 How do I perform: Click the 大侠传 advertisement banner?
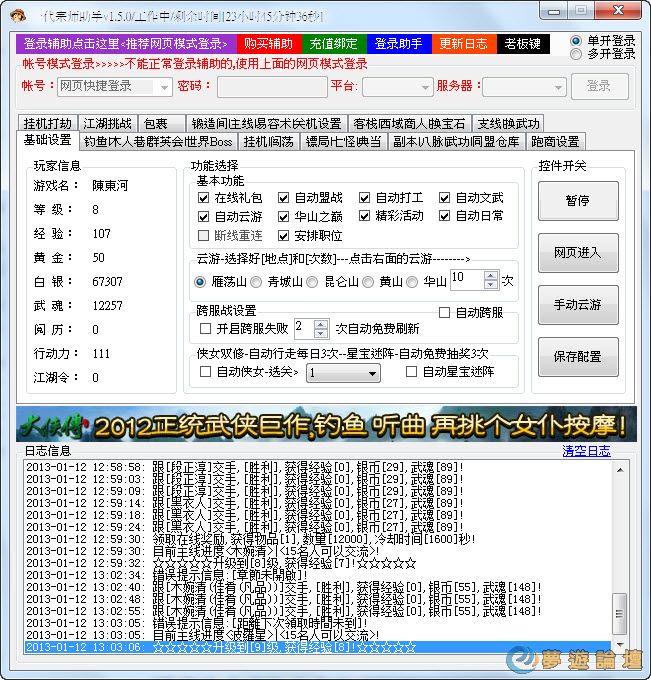(x=325, y=424)
